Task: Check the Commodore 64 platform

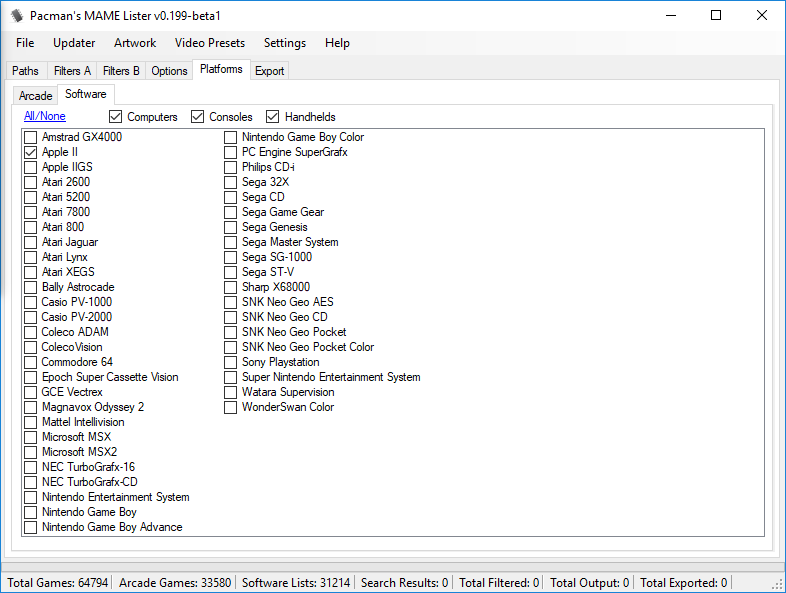Action: 31,362
